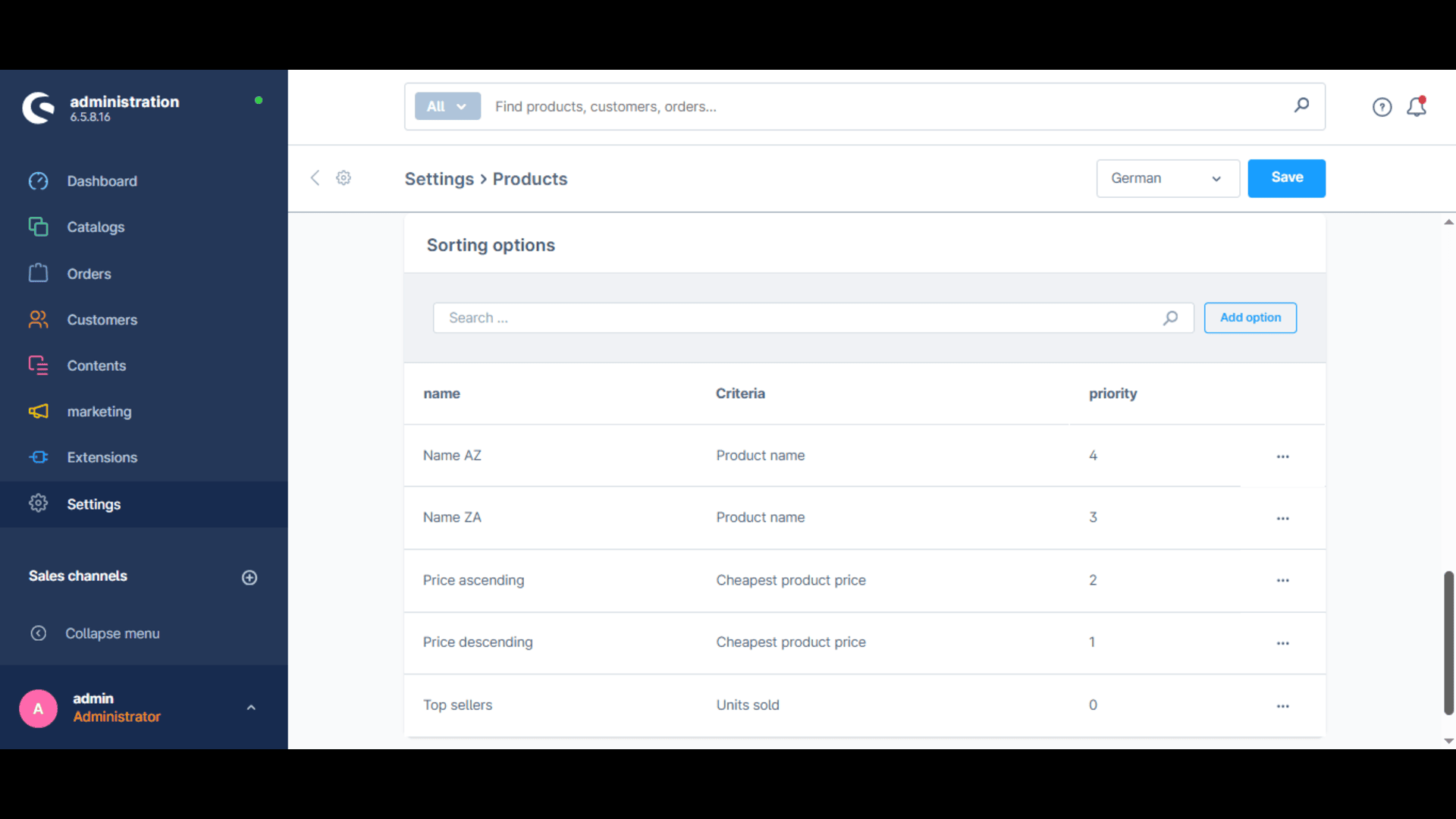The image size is (1456, 819).
Task: Click the name column header
Action: pyautogui.click(x=442, y=394)
